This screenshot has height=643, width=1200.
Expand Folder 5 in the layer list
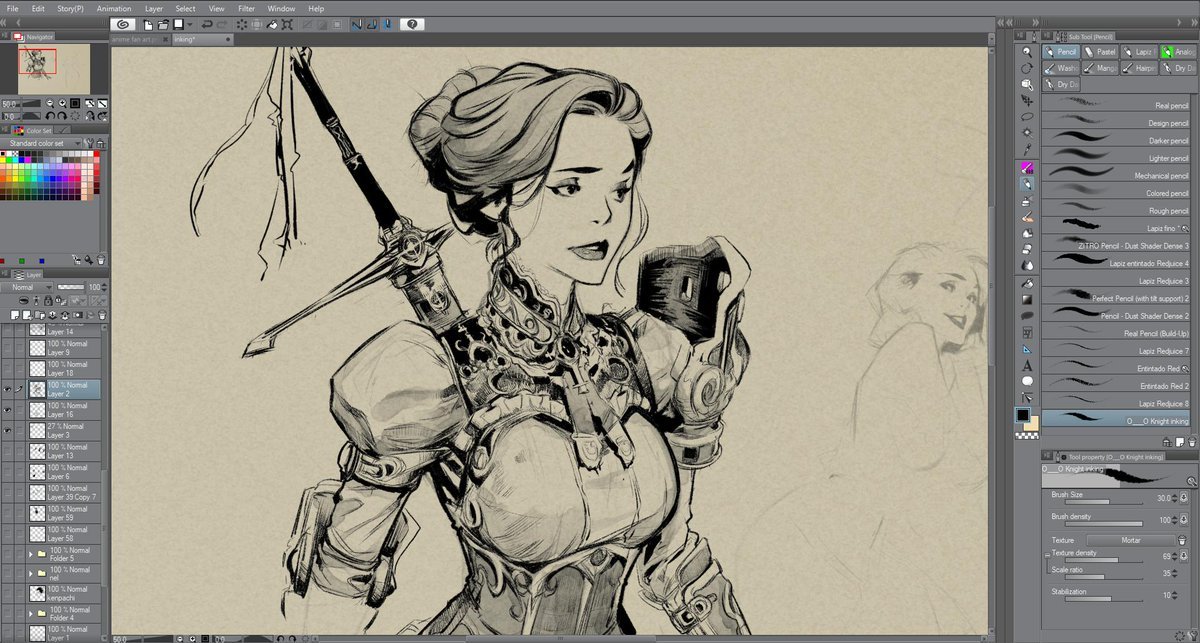(x=30, y=552)
